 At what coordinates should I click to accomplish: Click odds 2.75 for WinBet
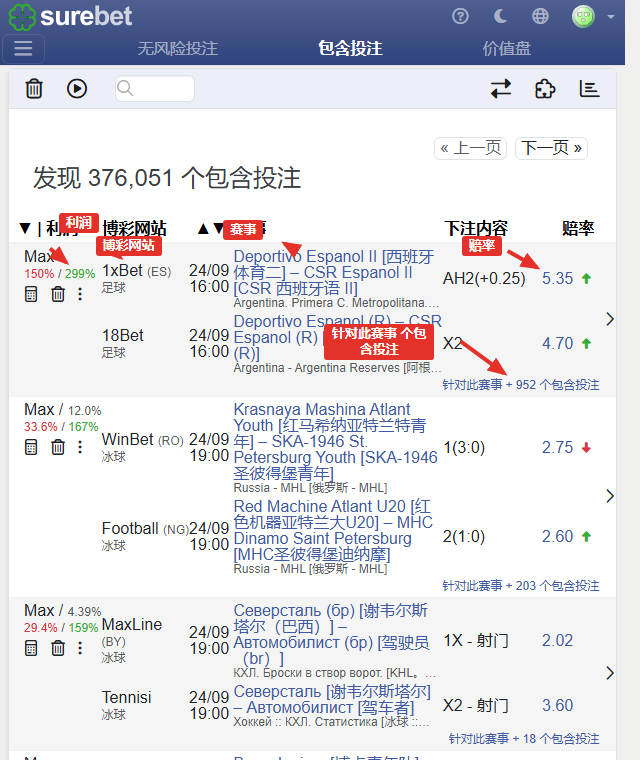coord(557,447)
